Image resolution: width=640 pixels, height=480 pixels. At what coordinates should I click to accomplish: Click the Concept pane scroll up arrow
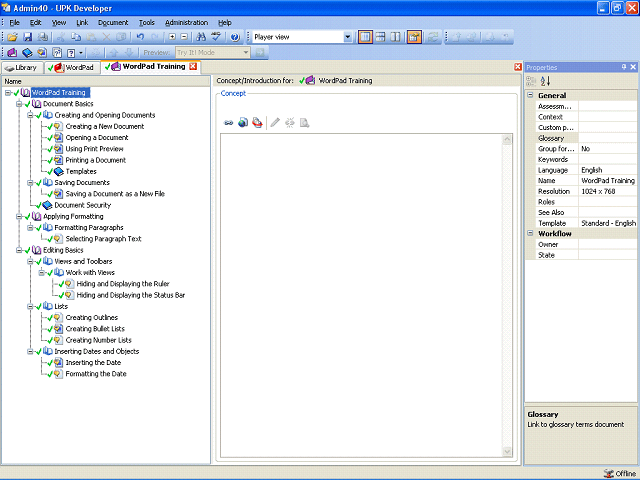(507, 140)
